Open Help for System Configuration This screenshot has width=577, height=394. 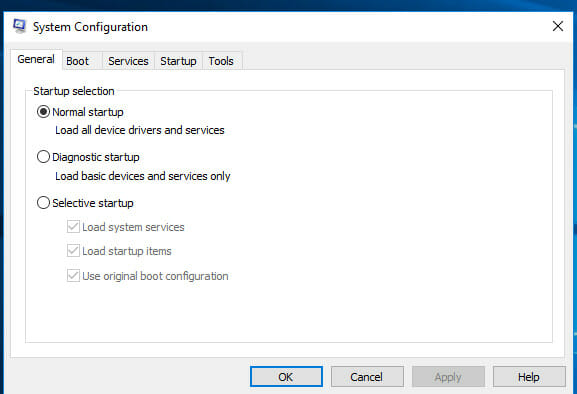pos(529,377)
